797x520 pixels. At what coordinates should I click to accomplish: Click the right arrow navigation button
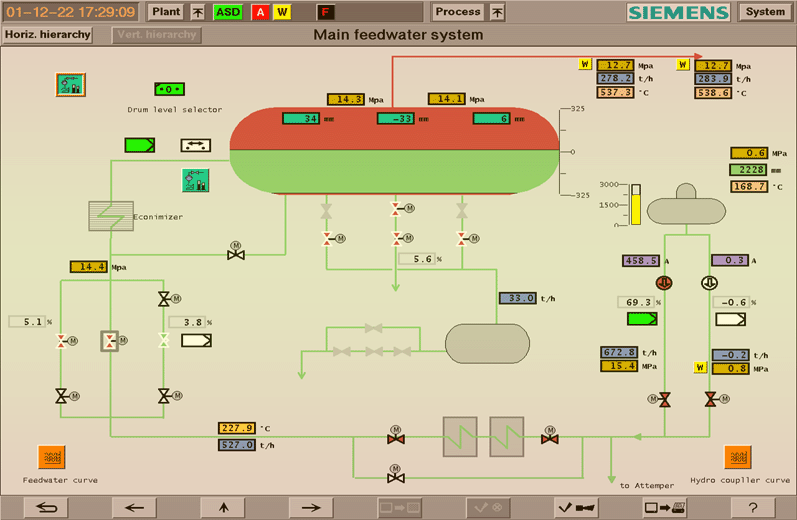[311, 507]
